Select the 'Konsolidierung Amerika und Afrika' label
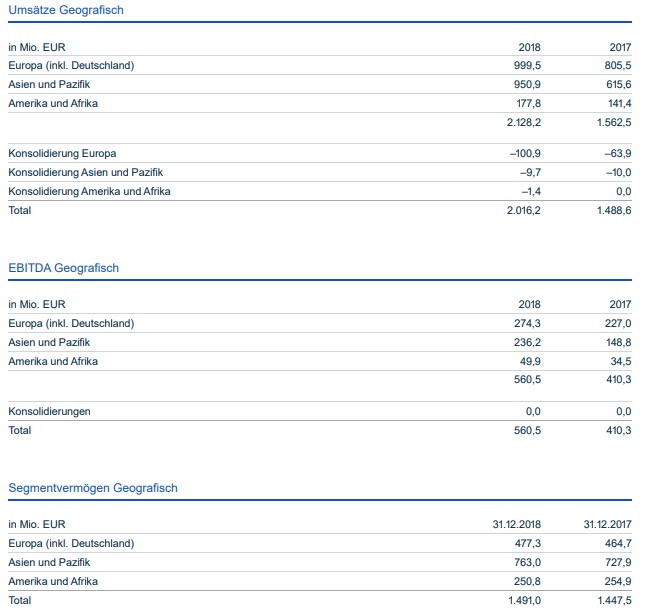 pyautogui.click(x=89, y=191)
